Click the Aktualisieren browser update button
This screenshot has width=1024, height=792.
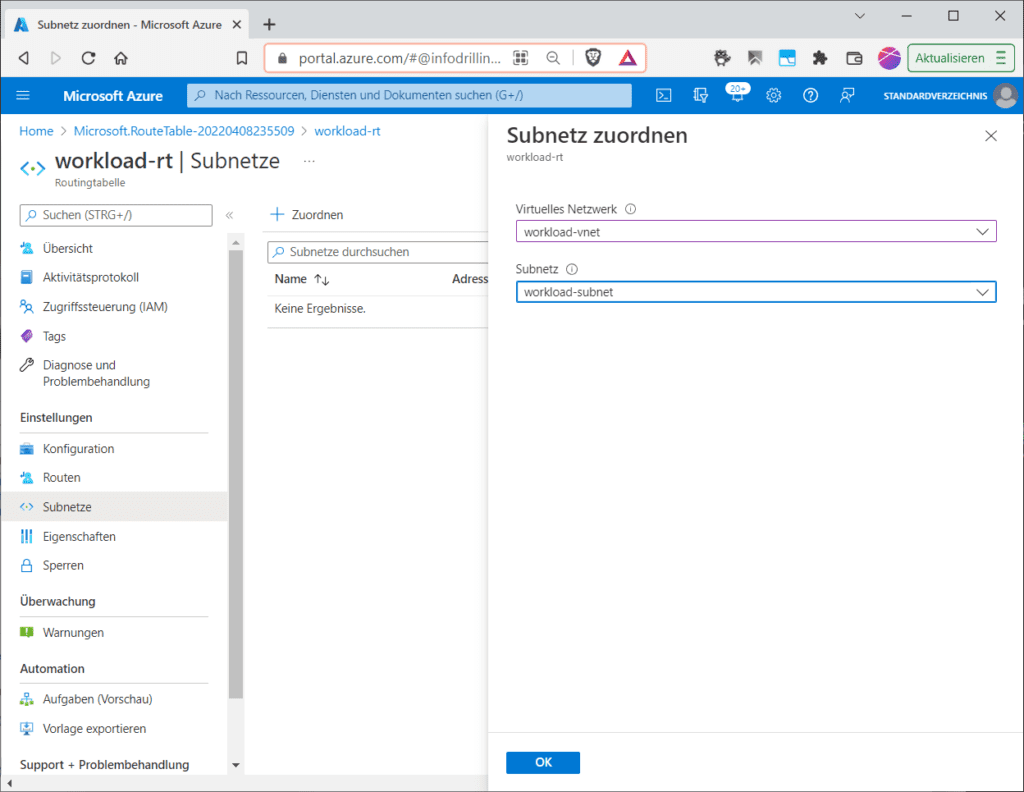(x=961, y=58)
